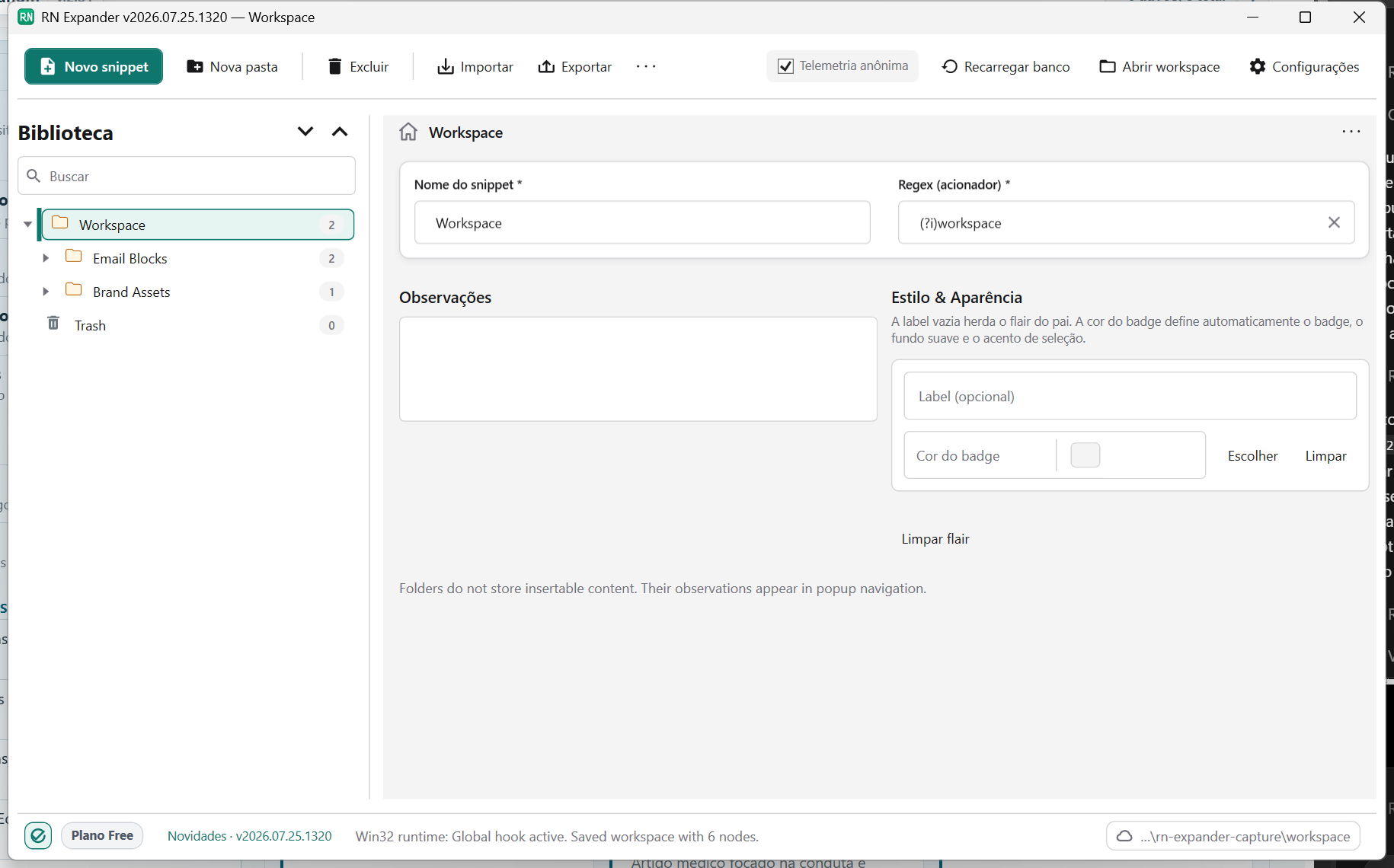This screenshot has height=868, width=1394.
Task: Expand the Email Blocks folder arrow
Action: 46,258
